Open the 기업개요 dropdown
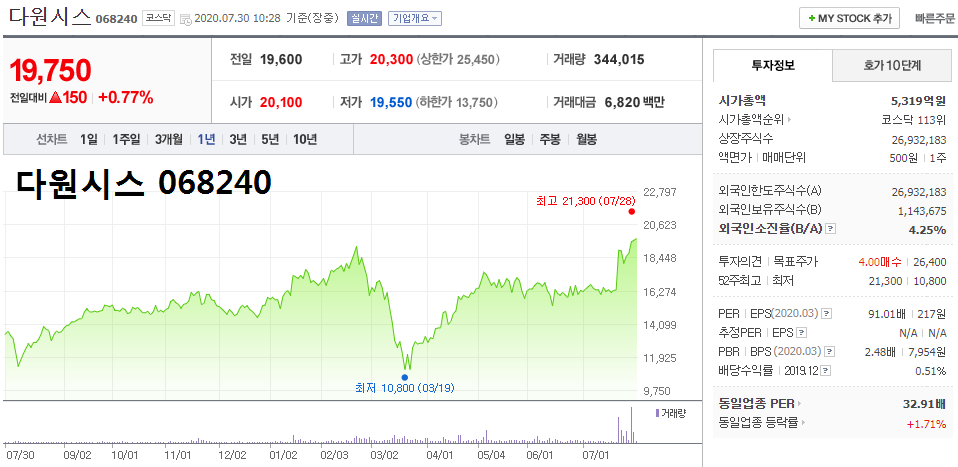This screenshot has height=467, width=958. (415, 18)
